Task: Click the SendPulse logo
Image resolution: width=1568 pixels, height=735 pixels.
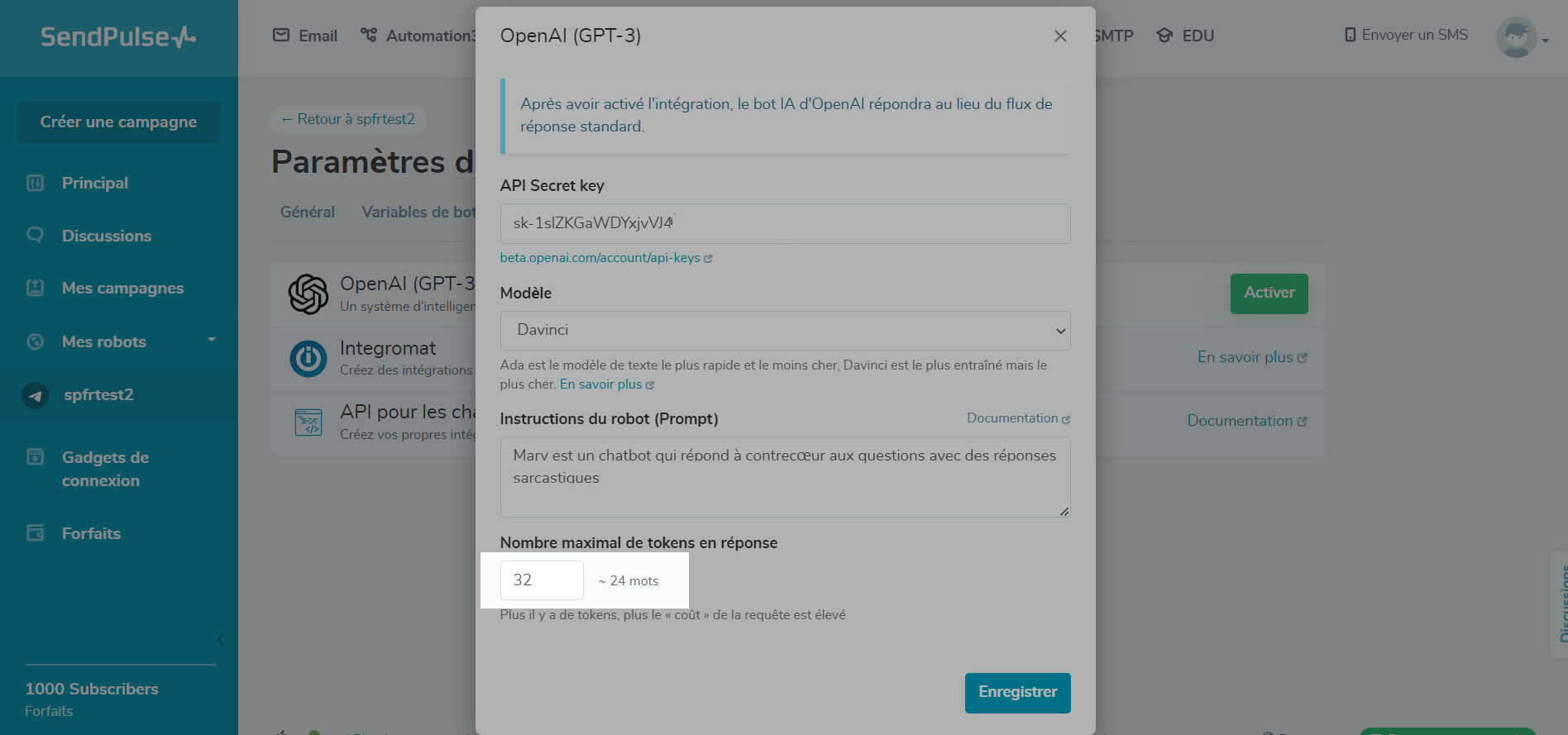Action: click(x=118, y=36)
